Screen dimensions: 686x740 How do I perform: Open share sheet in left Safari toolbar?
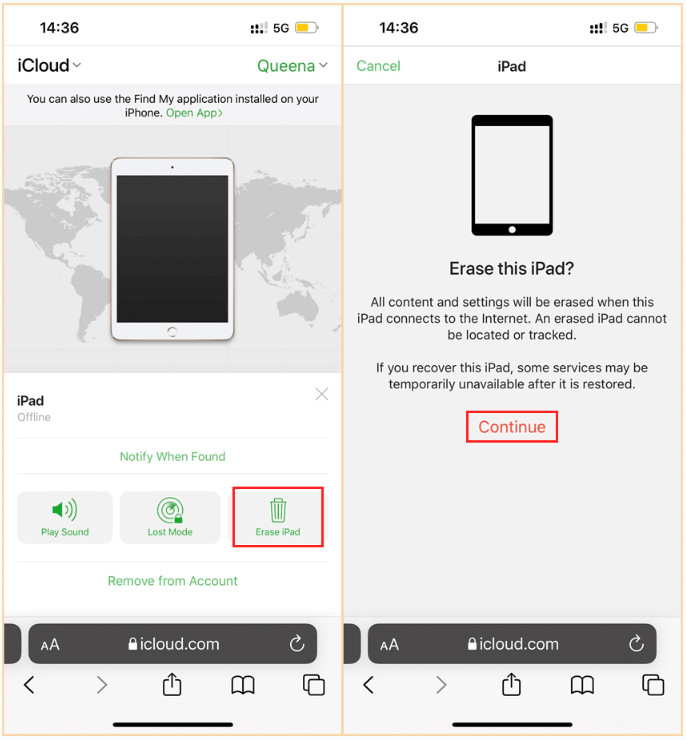click(x=172, y=685)
